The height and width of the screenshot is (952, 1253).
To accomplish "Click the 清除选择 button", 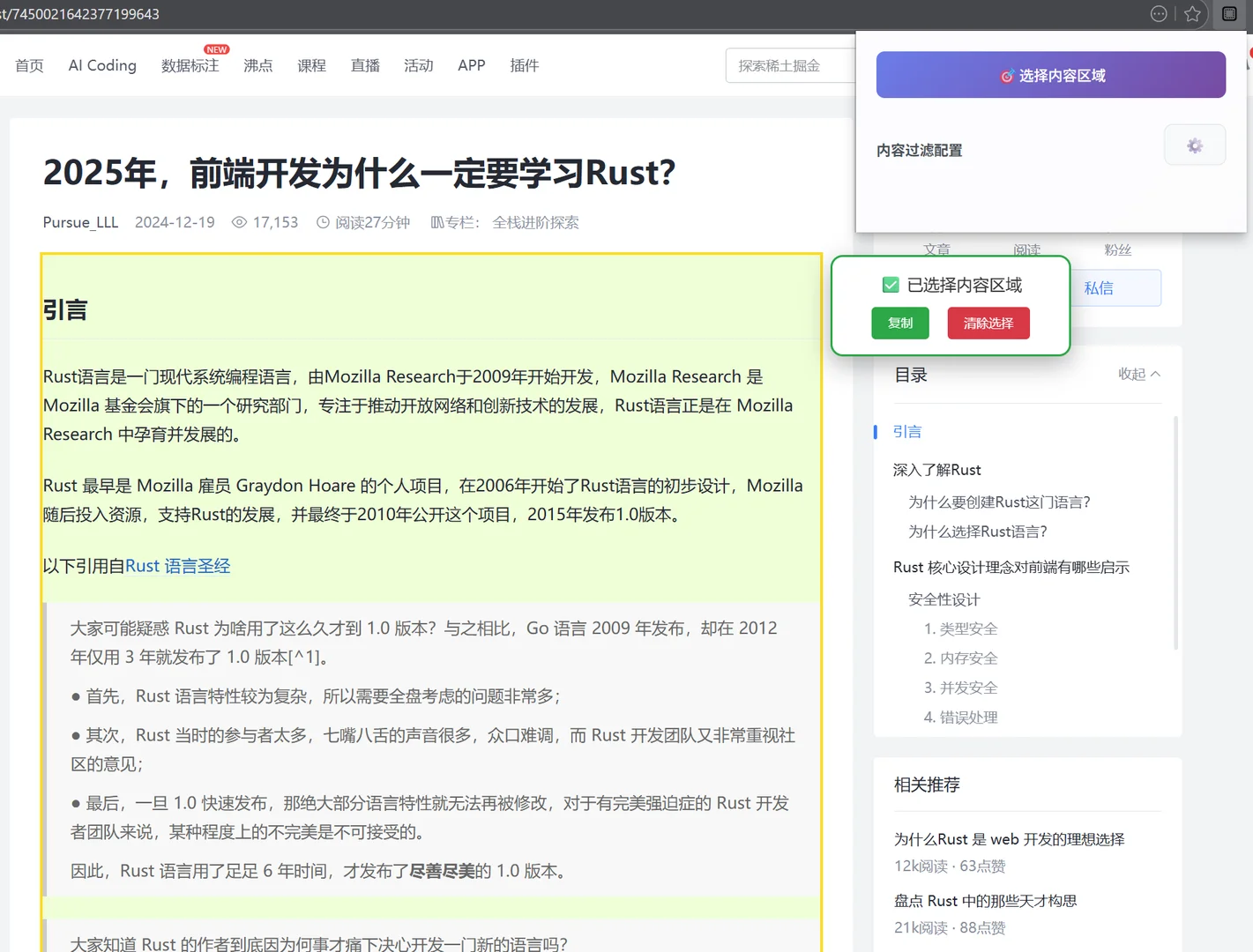I will point(988,323).
